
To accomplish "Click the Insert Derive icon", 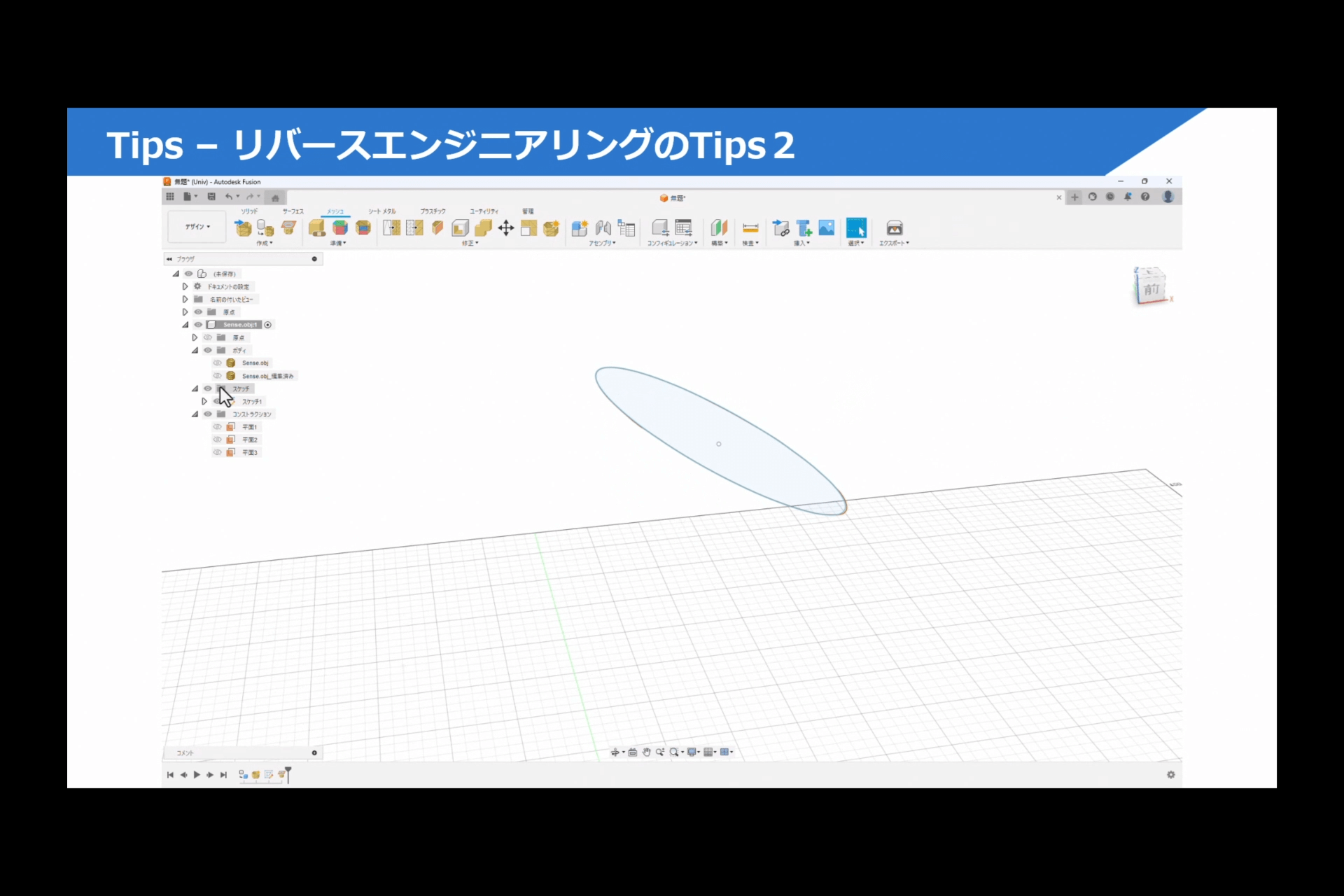I will tap(780, 227).
